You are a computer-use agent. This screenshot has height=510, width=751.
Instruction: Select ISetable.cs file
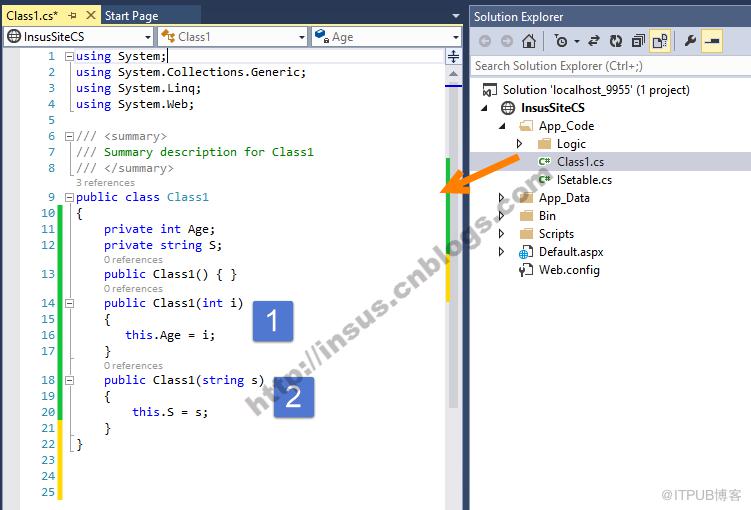pos(584,180)
